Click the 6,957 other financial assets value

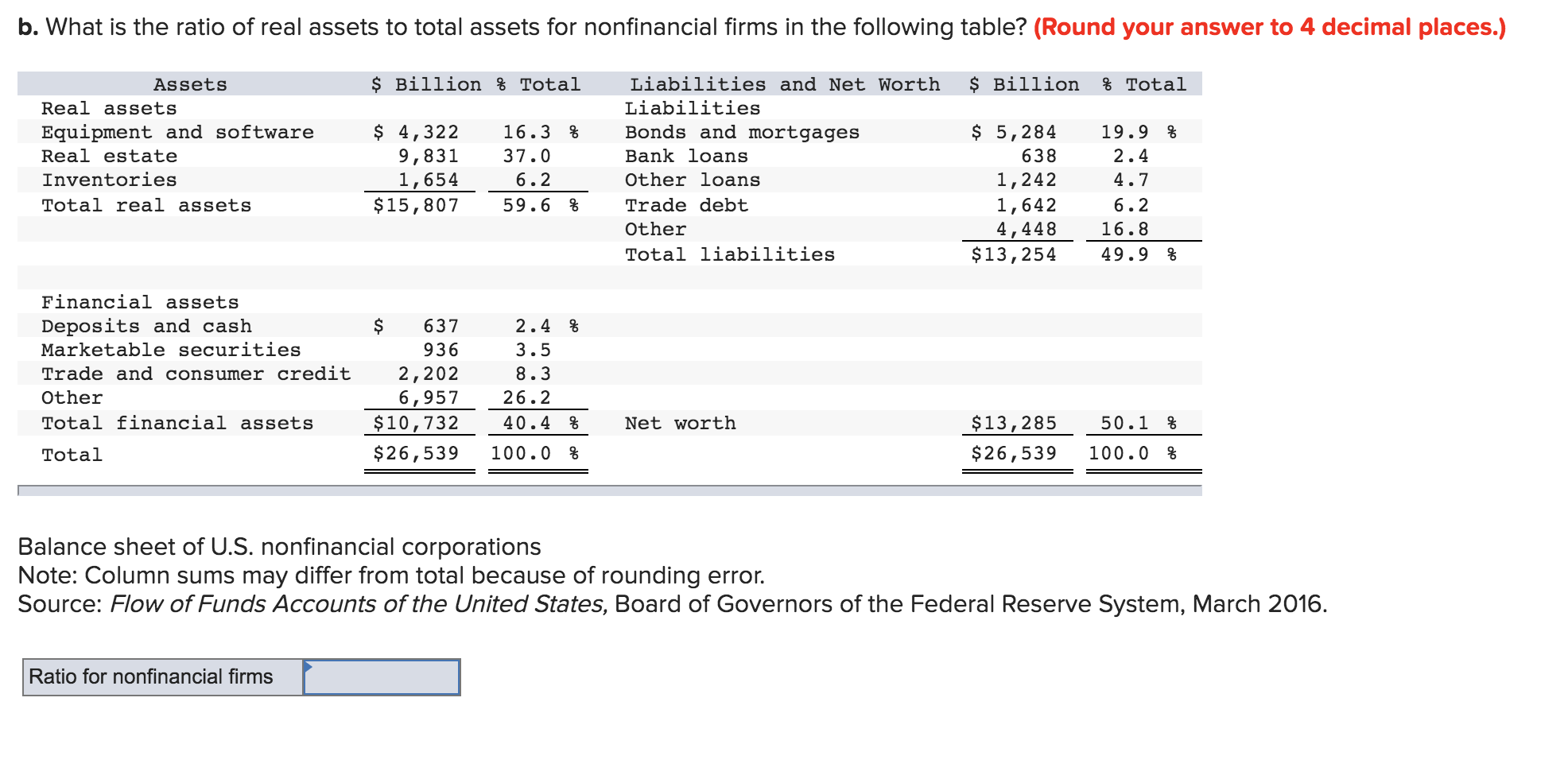tap(428, 397)
